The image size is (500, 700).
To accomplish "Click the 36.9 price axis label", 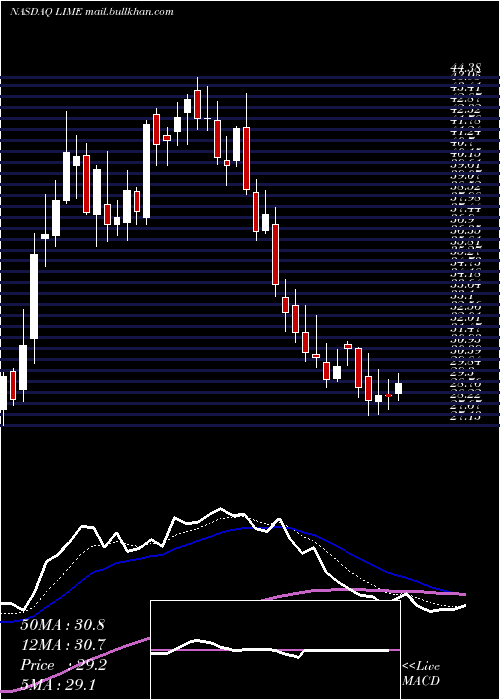I will (462, 220).
